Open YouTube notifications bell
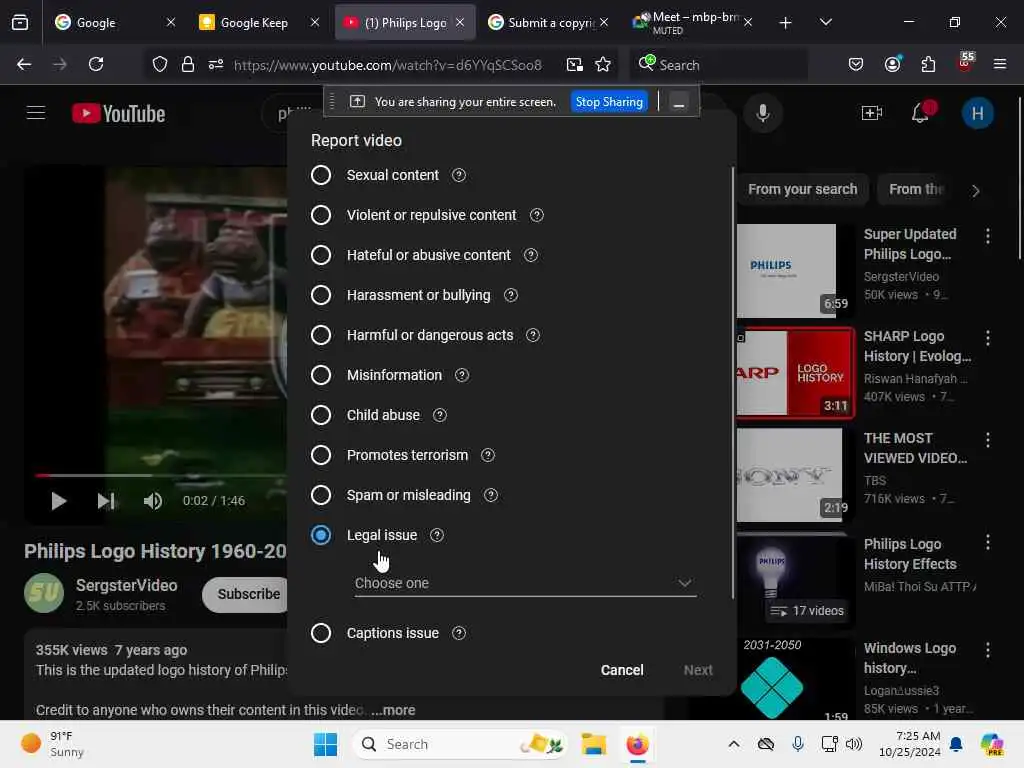 click(x=921, y=113)
